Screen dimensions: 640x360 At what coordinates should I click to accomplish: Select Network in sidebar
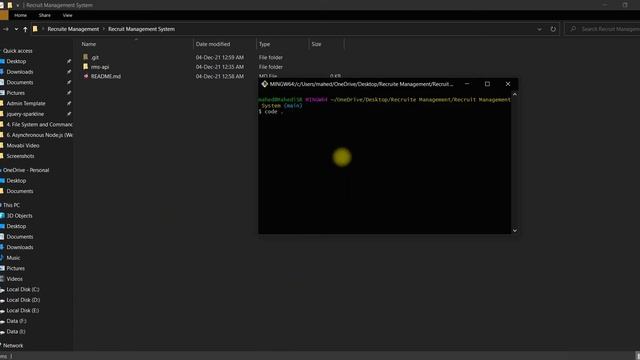[x=13, y=346]
